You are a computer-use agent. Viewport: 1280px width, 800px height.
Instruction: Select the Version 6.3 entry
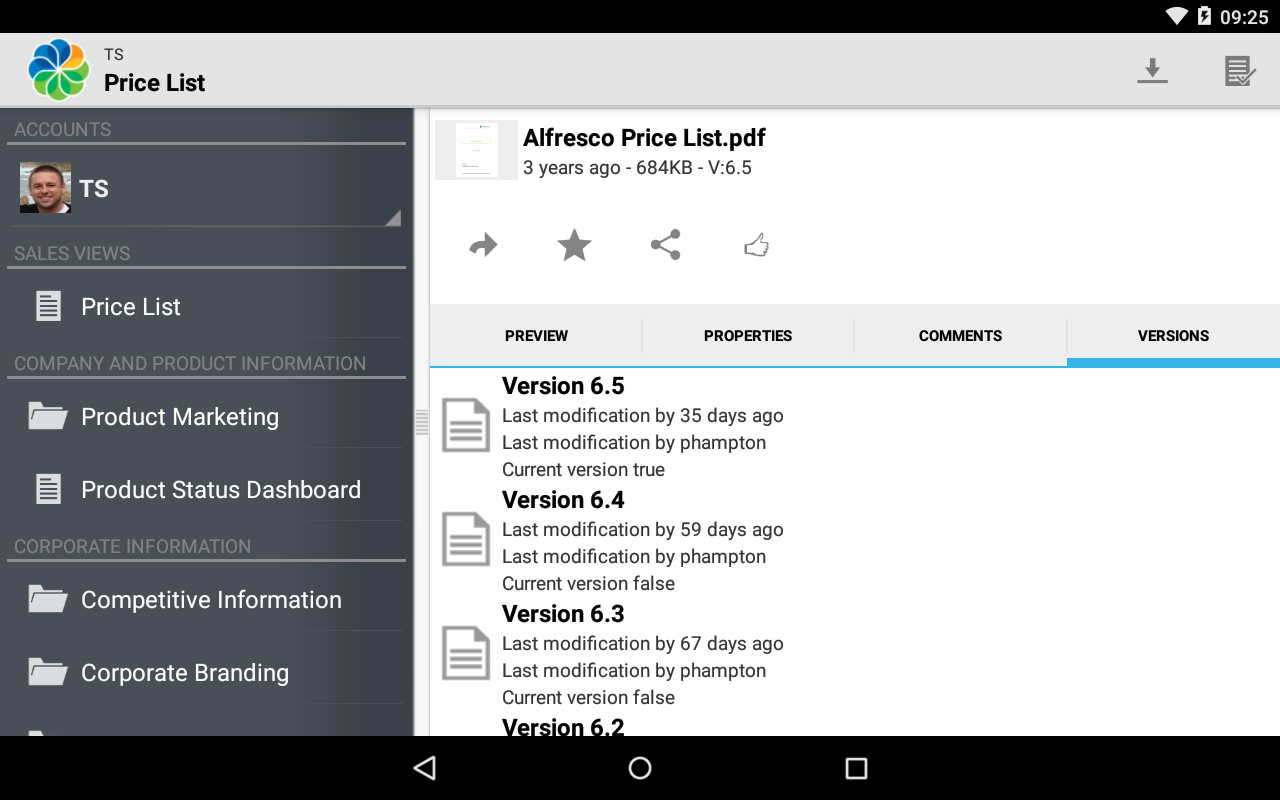[855, 654]
